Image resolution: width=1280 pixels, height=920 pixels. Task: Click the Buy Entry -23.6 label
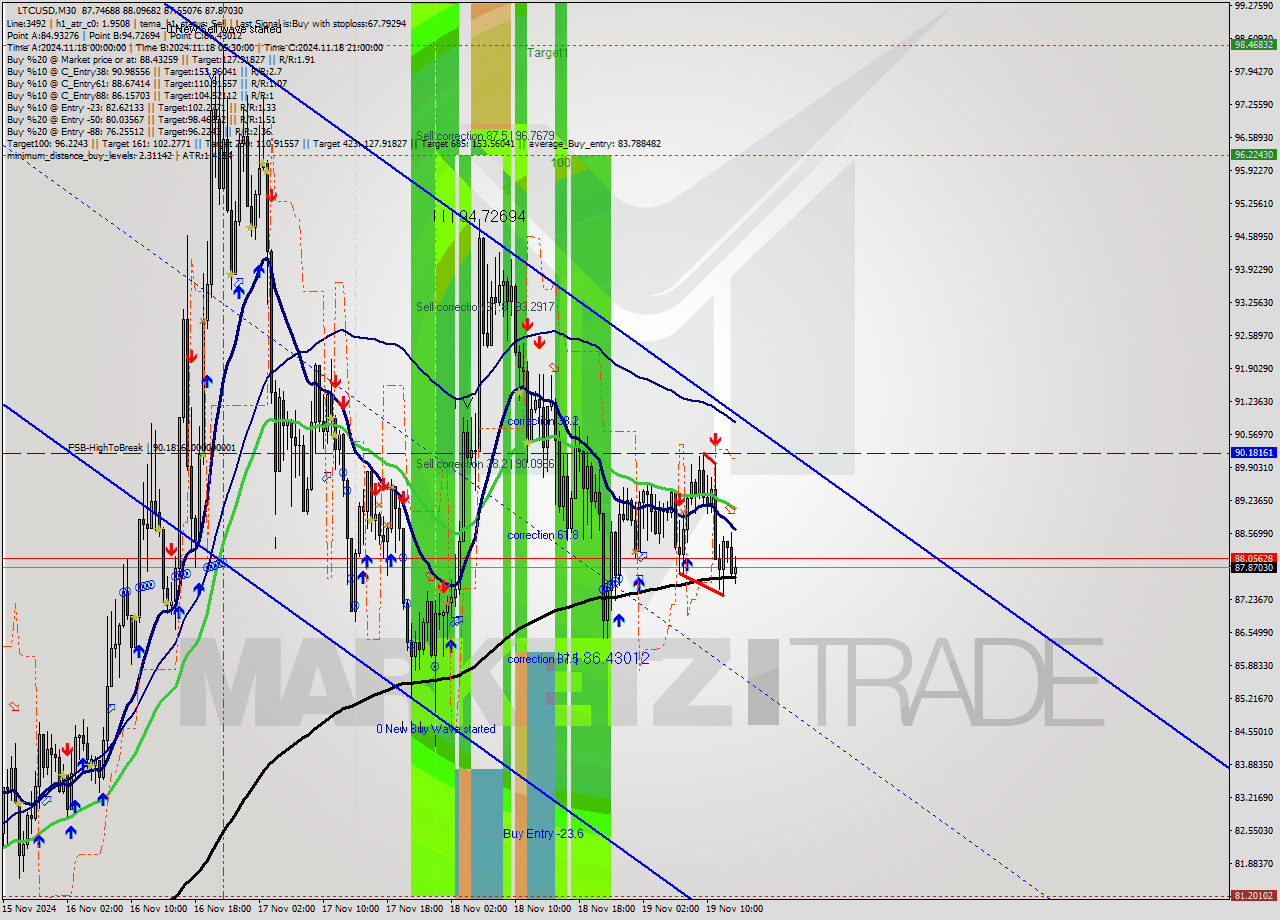[x=543, y=833]
